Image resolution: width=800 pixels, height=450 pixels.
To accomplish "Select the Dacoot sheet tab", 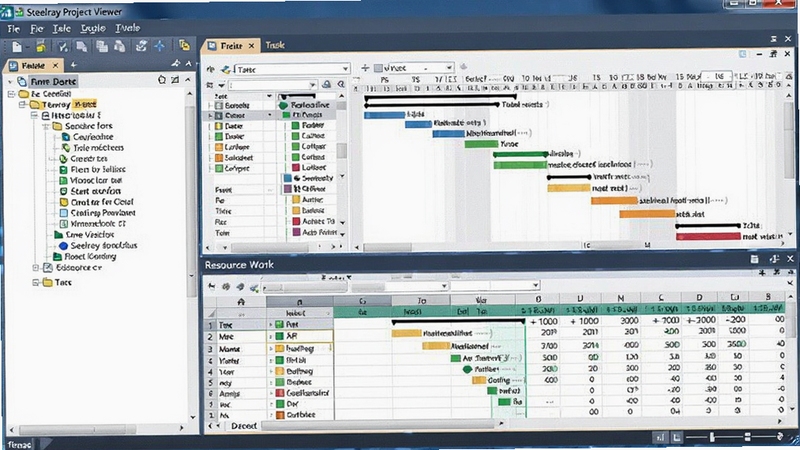I will click(x=244, y=426).
